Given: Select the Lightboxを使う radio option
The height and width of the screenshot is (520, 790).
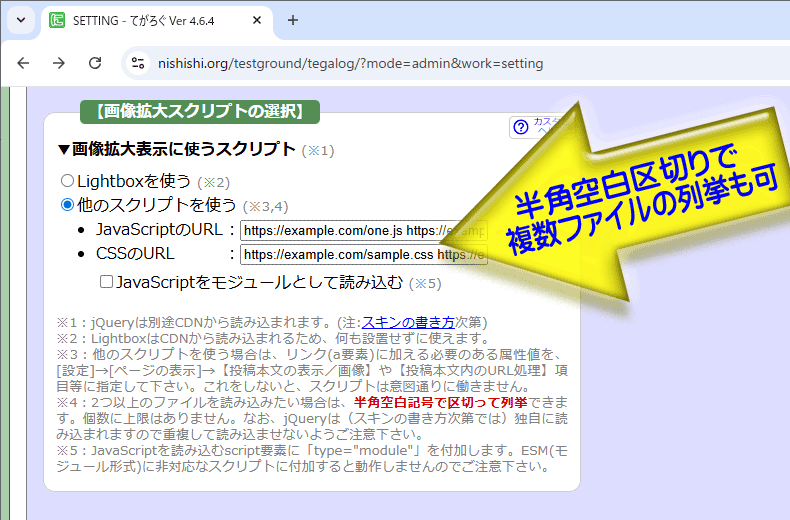Looking at the screenshot, I should point(68,181).
